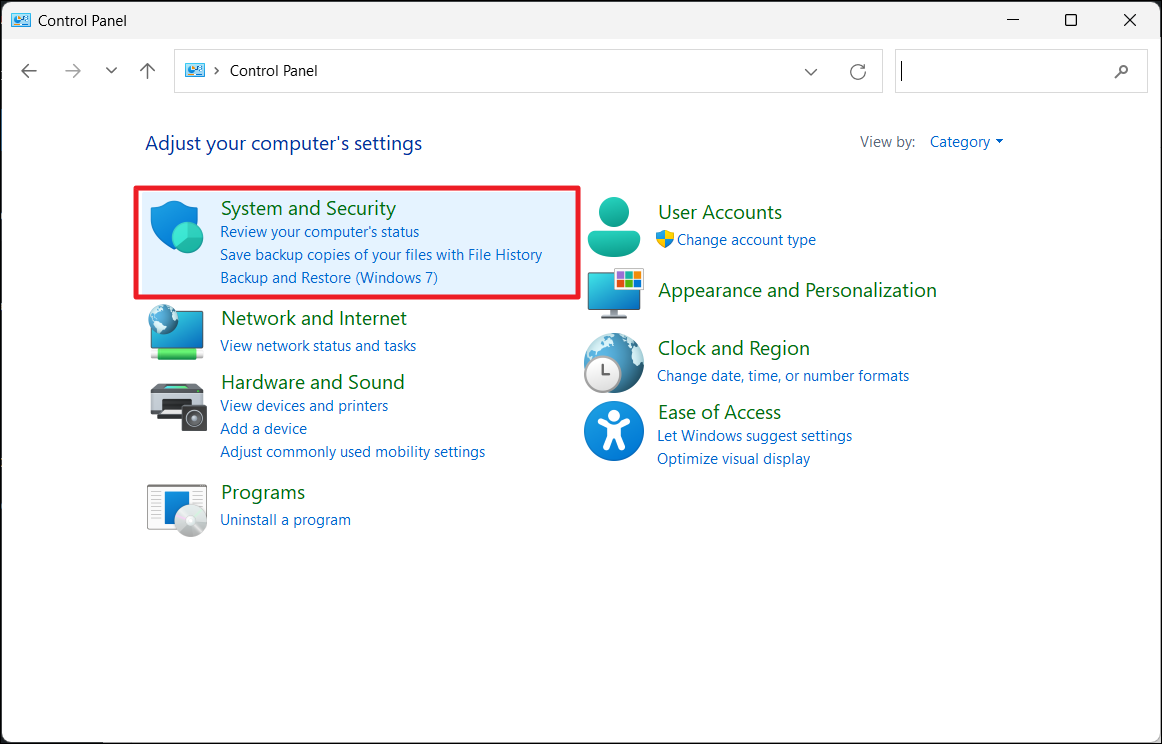Open Save backup copies with File History
The width and height of the screenshot is (1162, 744).
pyautogui.click(x=381, y=255)
